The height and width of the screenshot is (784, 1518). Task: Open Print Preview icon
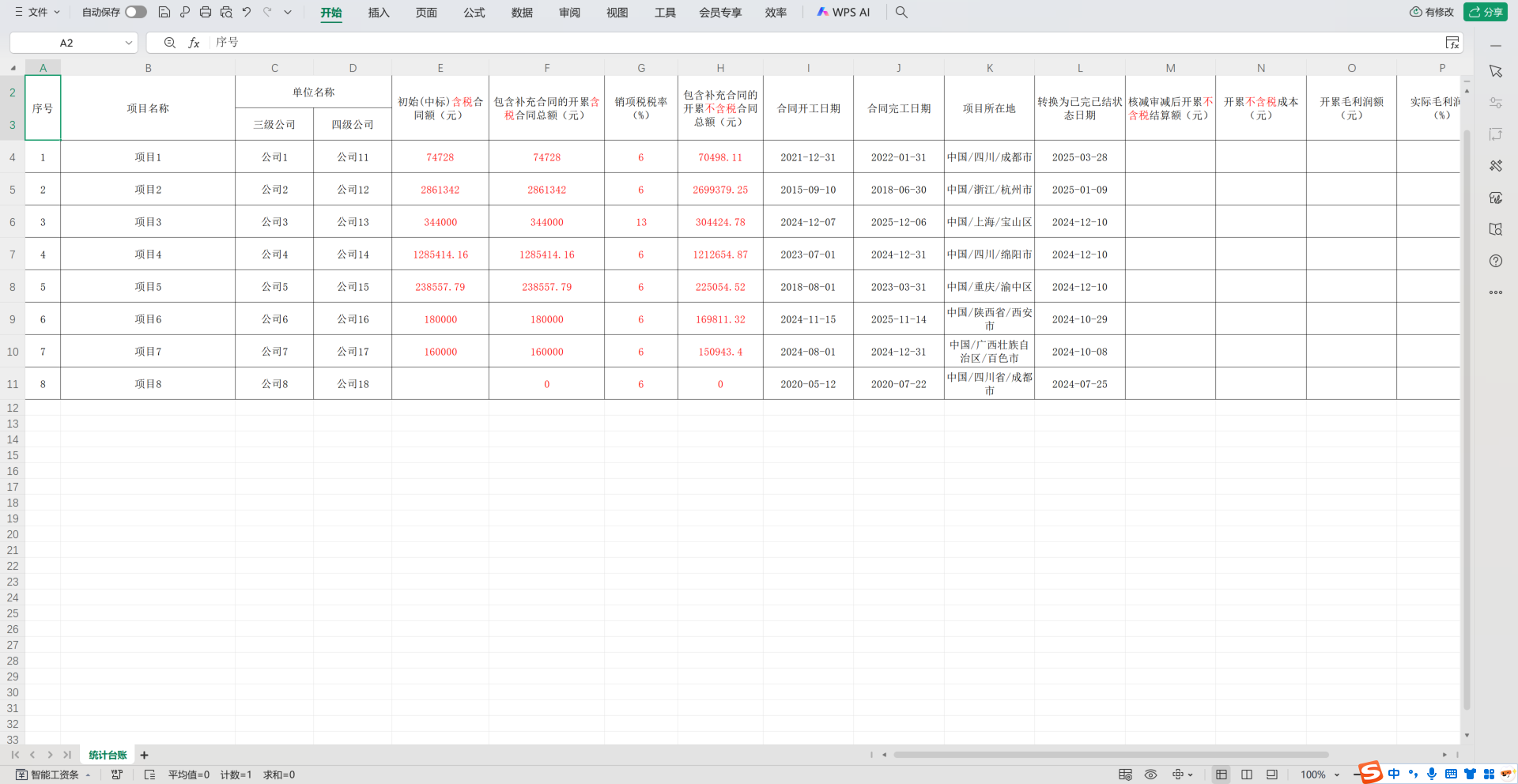point(226,12)
